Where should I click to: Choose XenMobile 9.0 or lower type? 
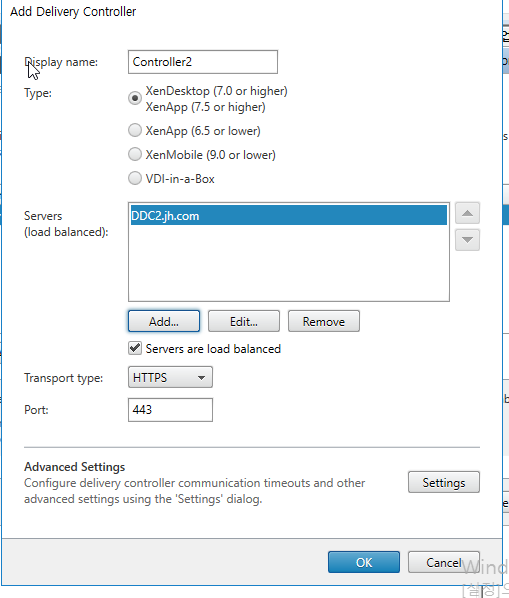point(135,154)
